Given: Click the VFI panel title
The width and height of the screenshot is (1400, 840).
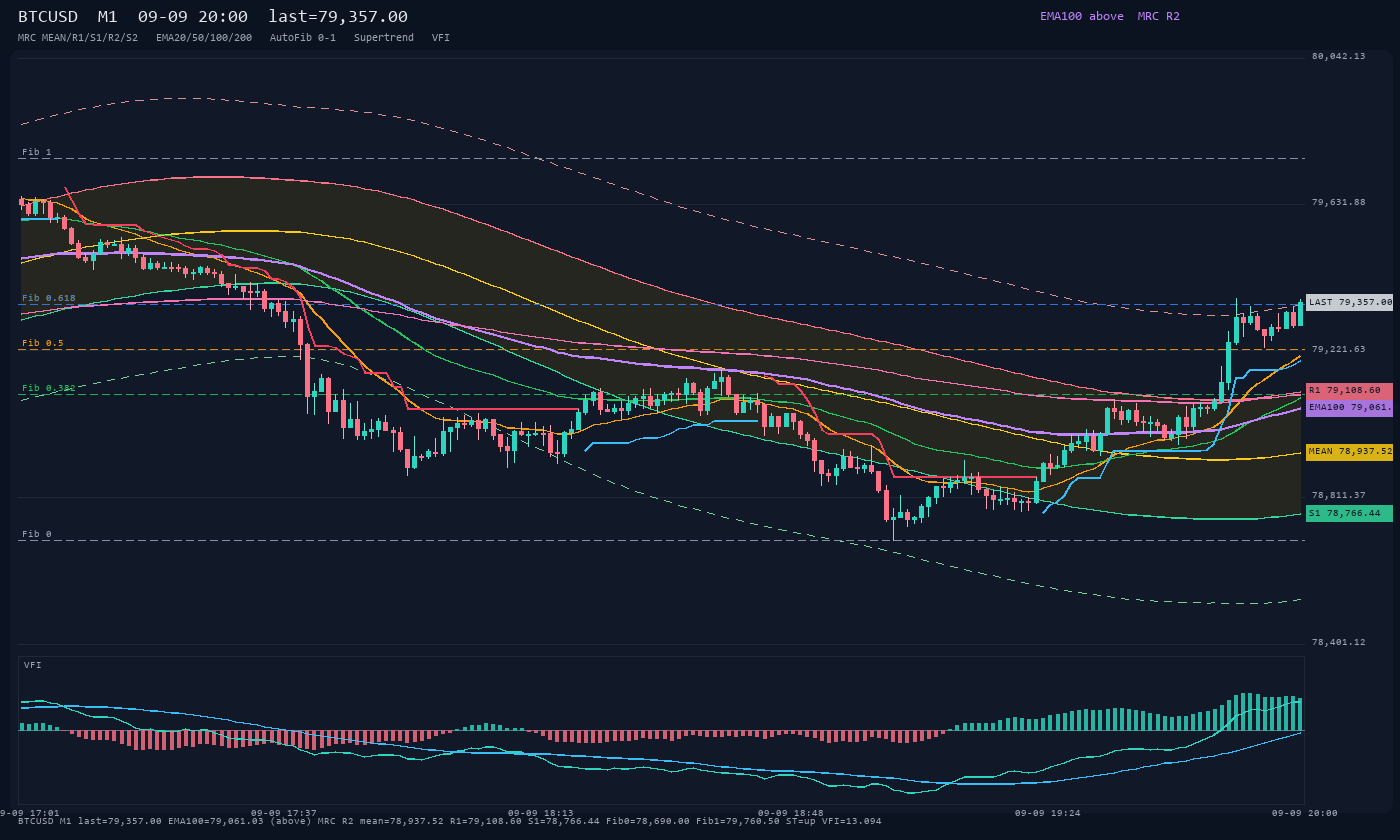Looking at the screenshot, I should point(33,665).
